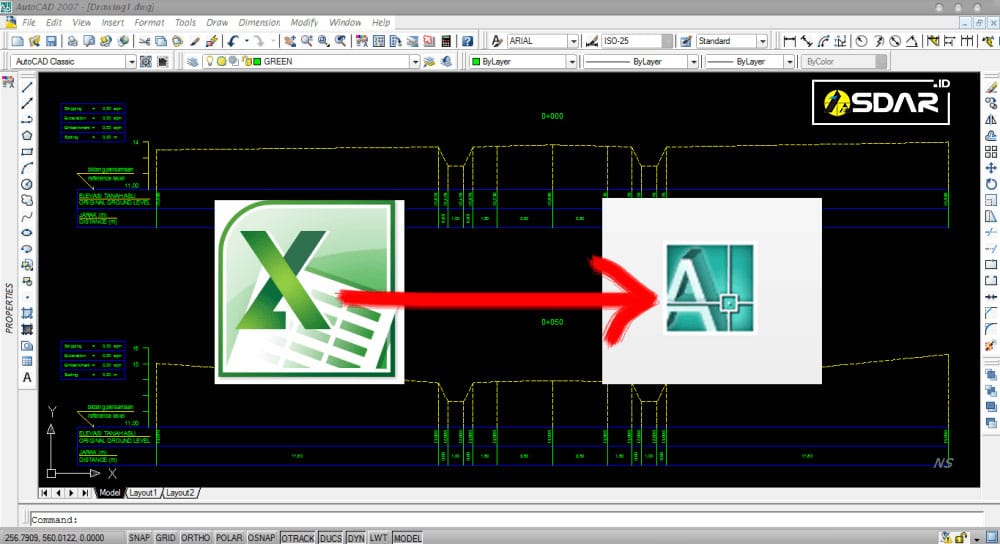Click the Save drawing icon

pyautogui.click(x=51, y=41)
